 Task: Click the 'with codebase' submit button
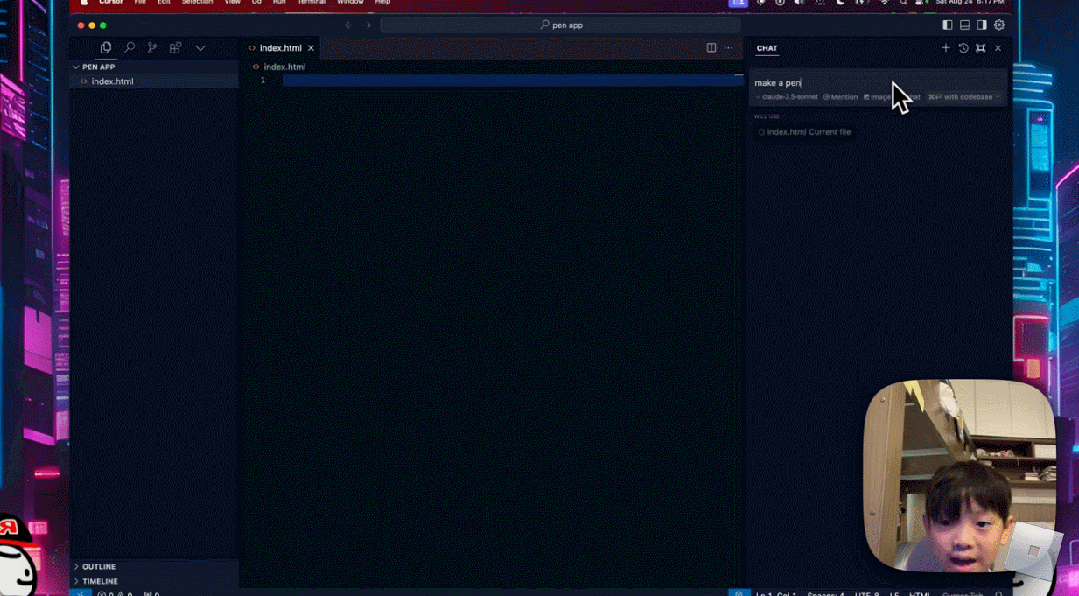click(965, 97)
